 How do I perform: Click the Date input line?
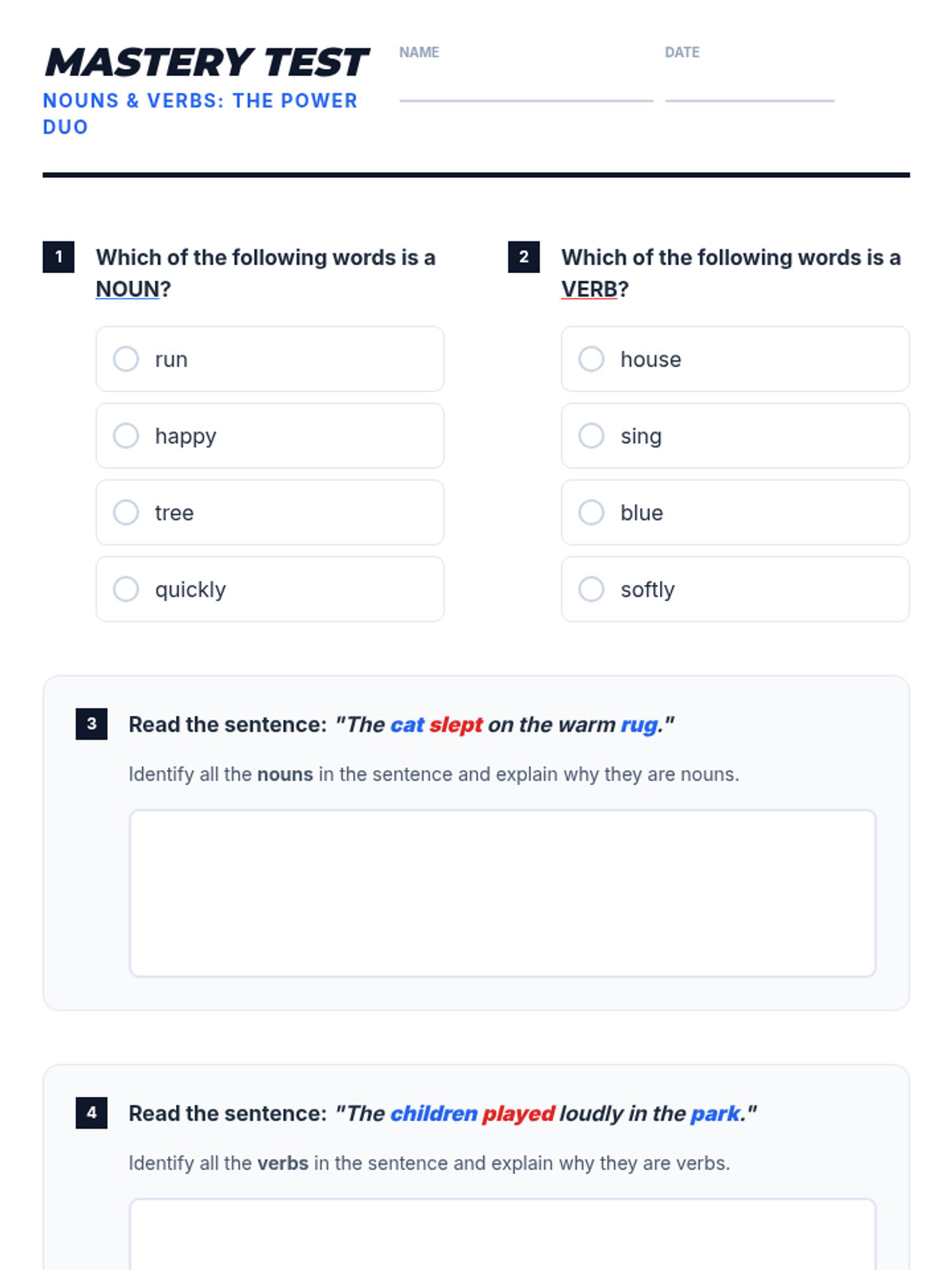(x=749, y=87)
